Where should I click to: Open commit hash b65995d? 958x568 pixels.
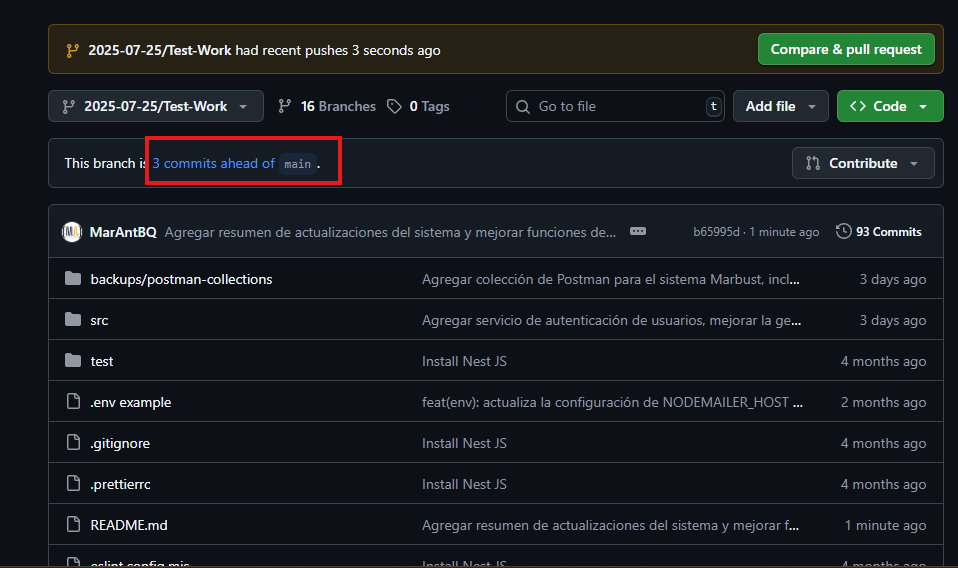click(x=716, y=232)
